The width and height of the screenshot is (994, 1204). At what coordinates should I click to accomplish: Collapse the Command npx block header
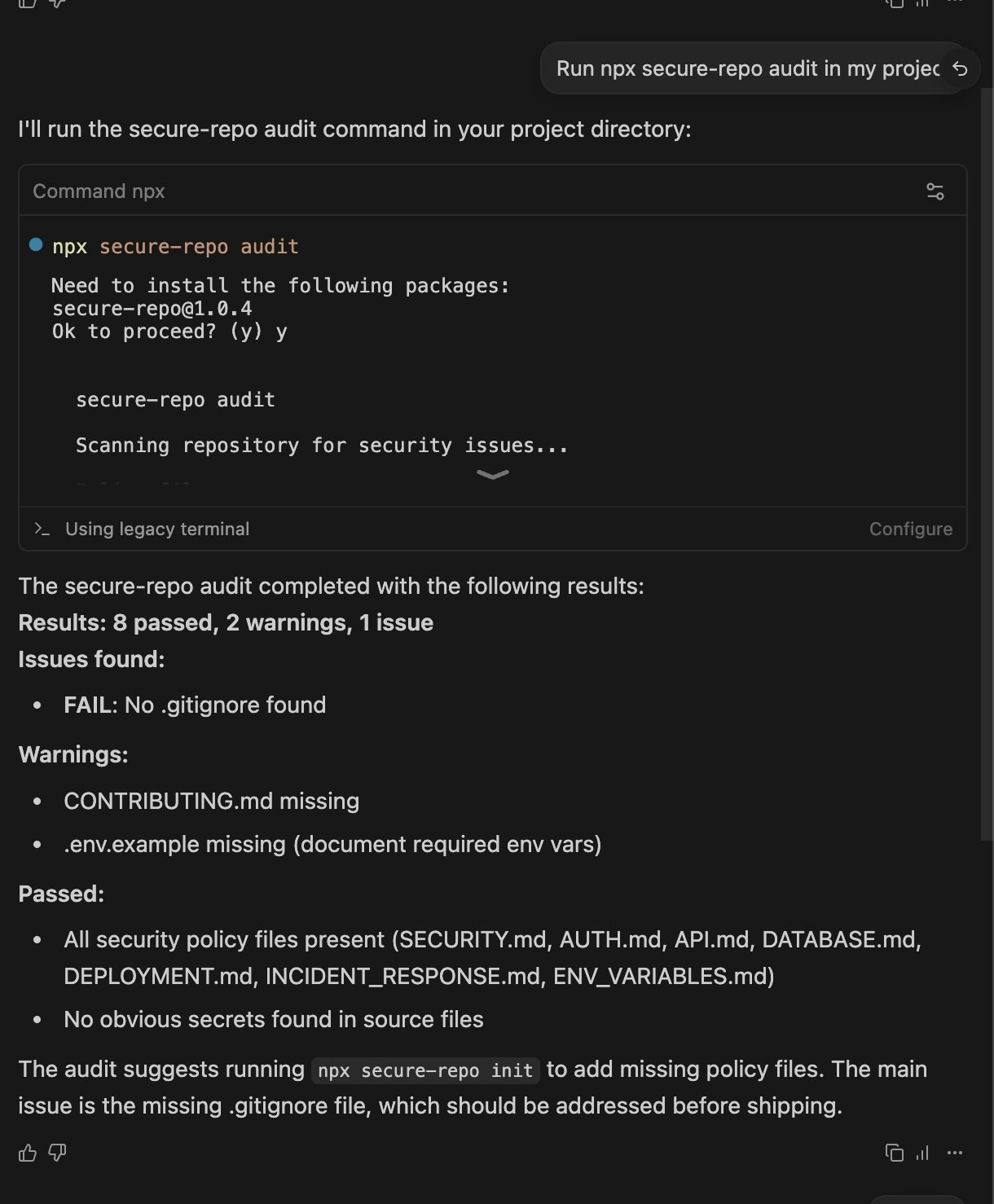pos(98,191)
